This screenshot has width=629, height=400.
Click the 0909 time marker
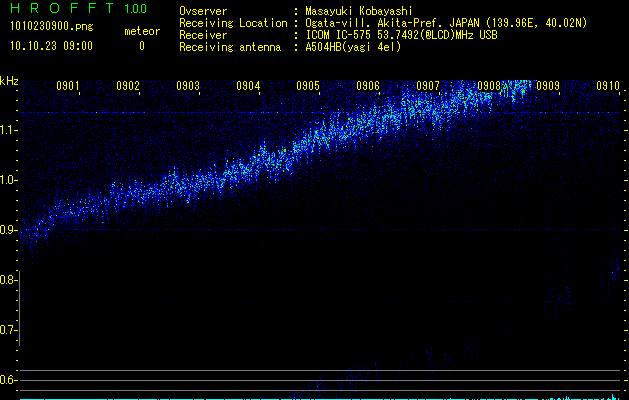click(548, 86)
